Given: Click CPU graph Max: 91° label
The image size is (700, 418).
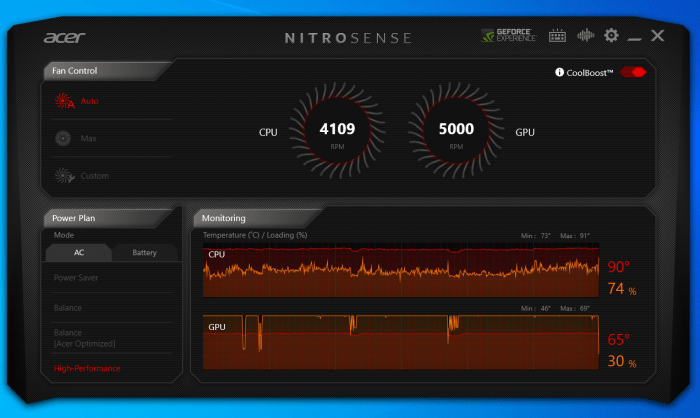Looking at the screenshot, I should (575, 235).
